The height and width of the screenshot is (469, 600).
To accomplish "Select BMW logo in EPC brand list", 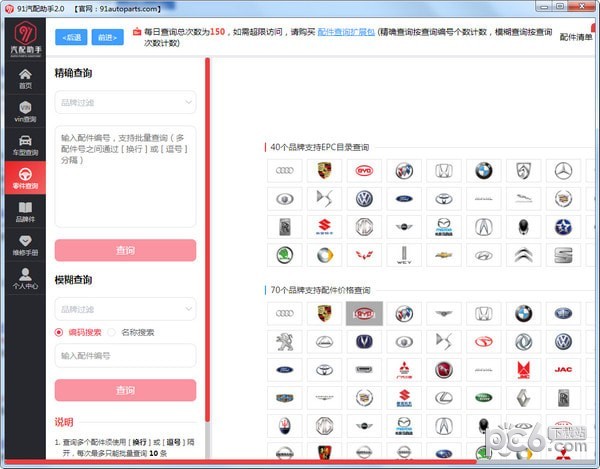I will coord(484,171).
